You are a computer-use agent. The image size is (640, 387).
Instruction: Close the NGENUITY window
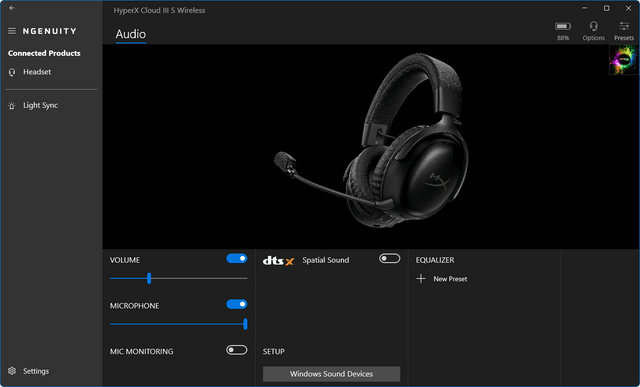coord(629,8)
